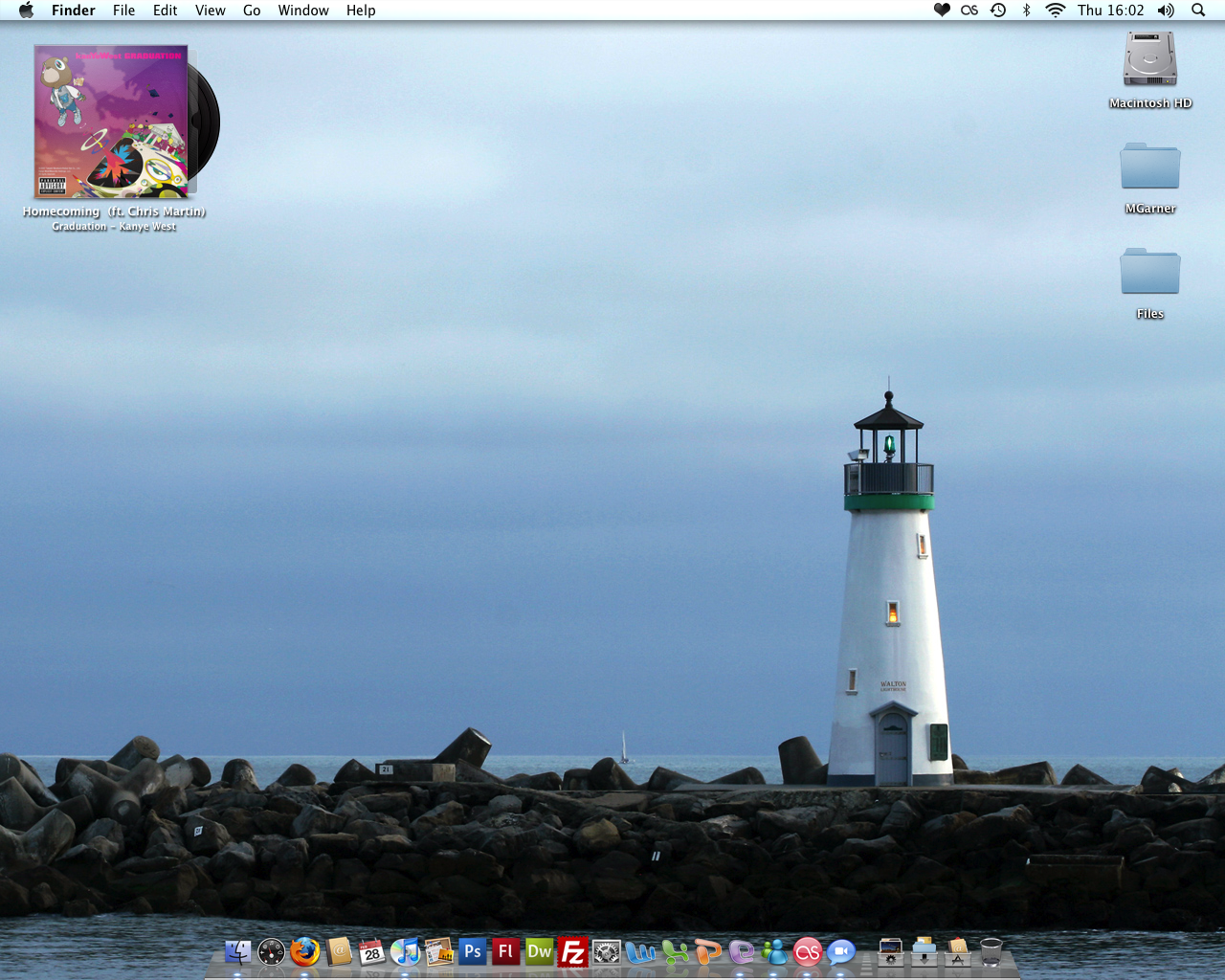The image size is (1225, 980).
Task: Launch Microsoft Entourage from the Dock
Action: [x=742, y=952]
